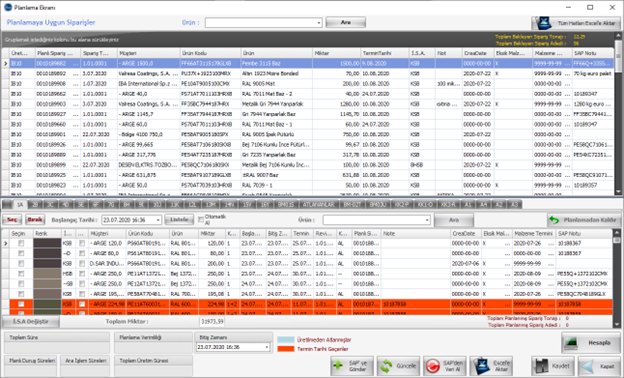Click the TerminTarihi column header in top grid
Image resolution: width=624 pixels, height=378 pixels.
385,53
